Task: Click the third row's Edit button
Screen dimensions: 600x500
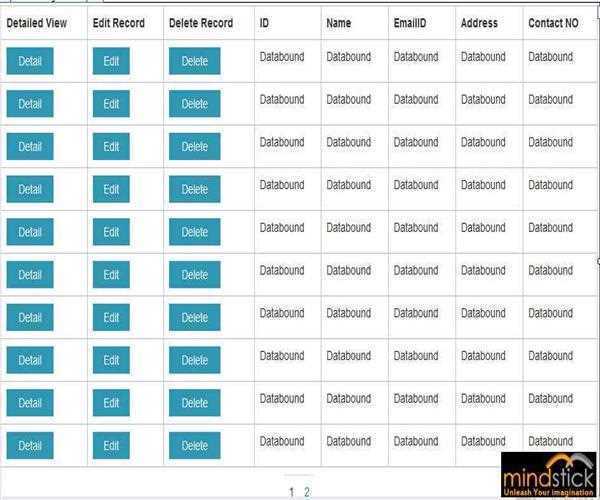Action: 111,147
